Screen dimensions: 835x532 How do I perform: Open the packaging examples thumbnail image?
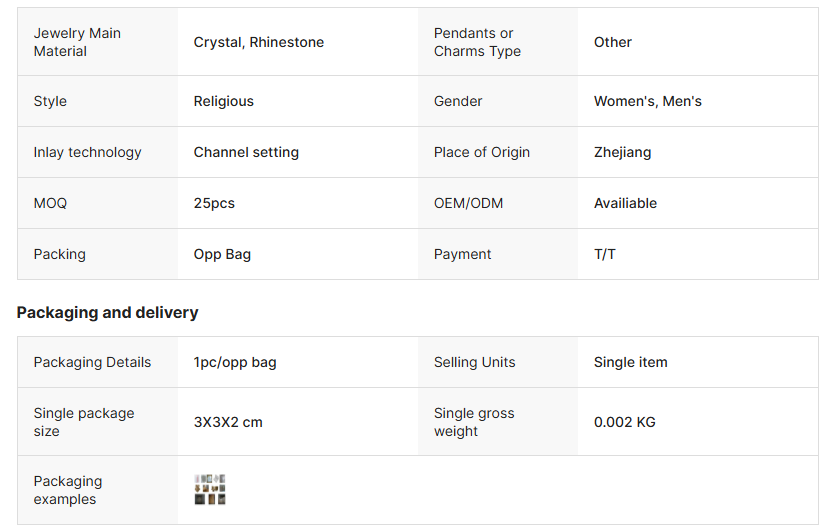click(210, 490)
